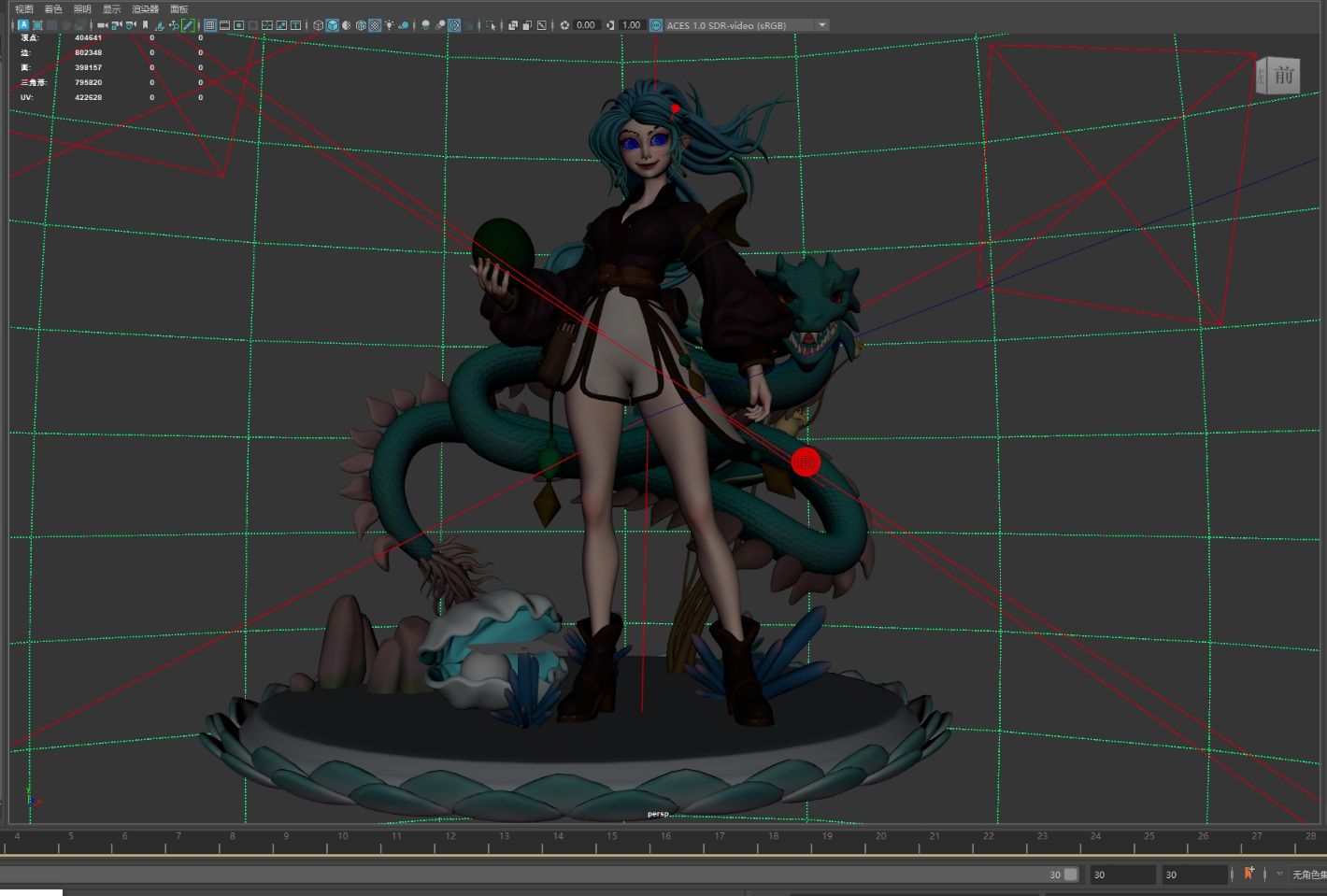This screenshot has width=1327, height=896.
Task: Click the gamma icon before 1.00
Action: 610,25
